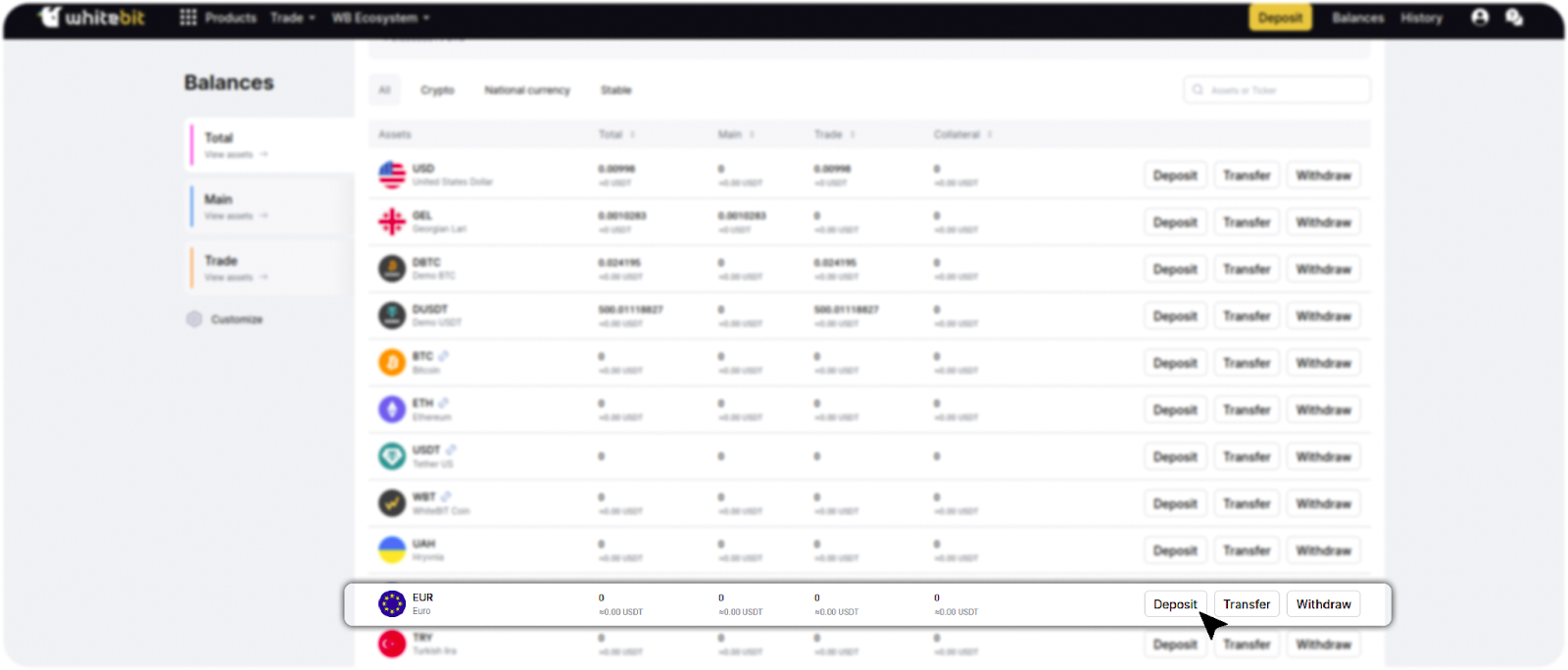Expand the WB Ecosystem dropdown
The image size is (1568, 670).
pos(380,18)
